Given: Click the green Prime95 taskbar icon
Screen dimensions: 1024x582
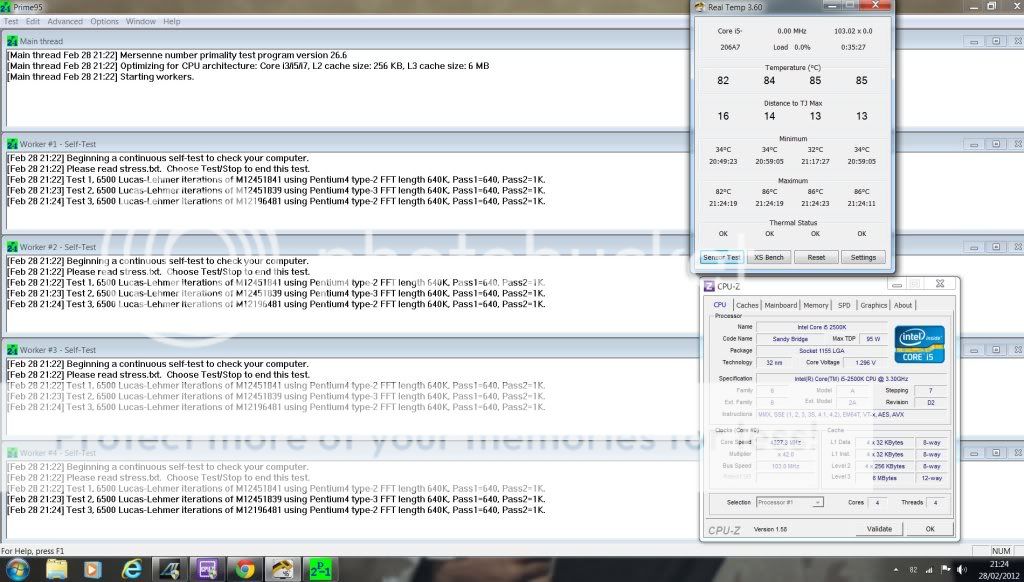Looking at the screenshot, I should [x=318, y=569].
